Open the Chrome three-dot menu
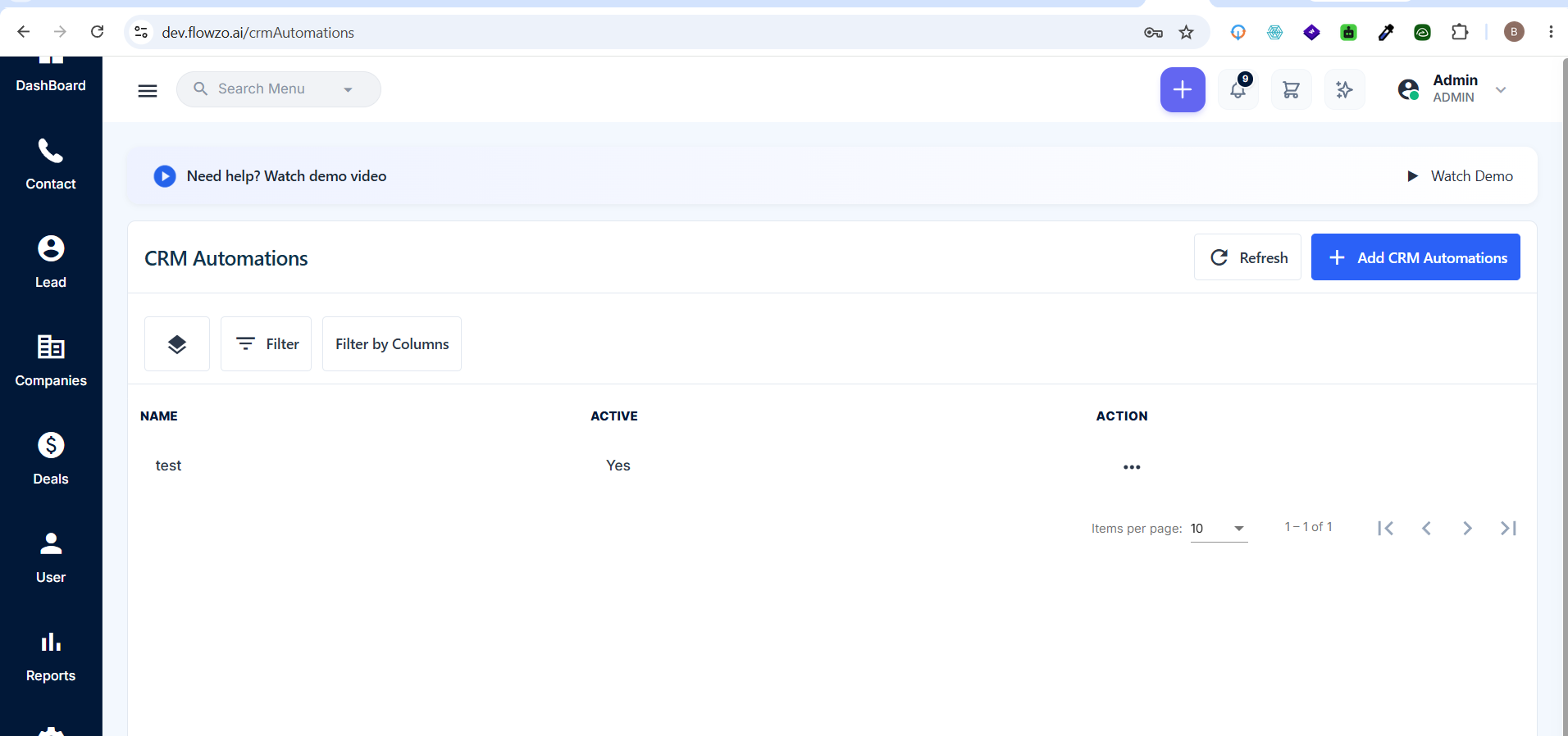Viewport: 1568px width, 736px height. [1551, 32]
